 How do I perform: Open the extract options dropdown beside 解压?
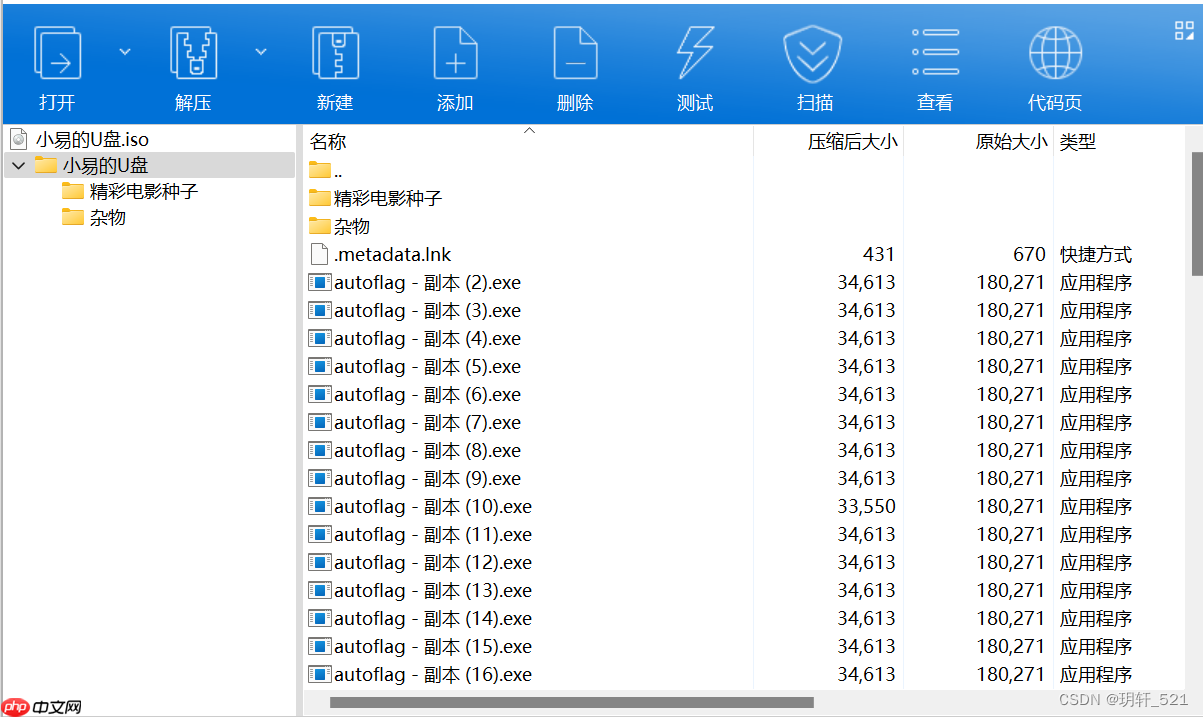pyautogui.click(x=259, y=52)
